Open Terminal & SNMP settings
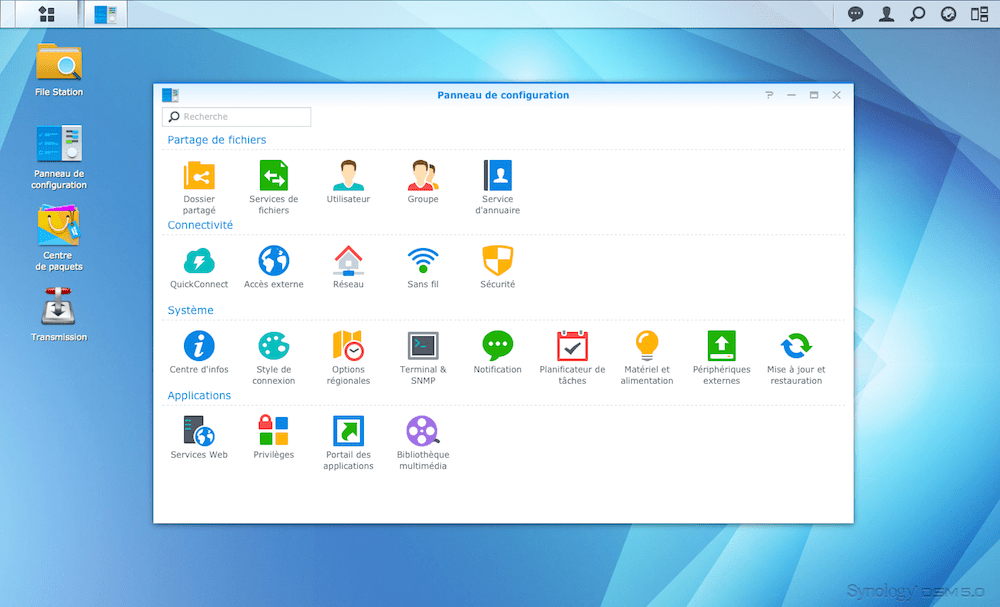This screenshot has width=1000, height=607. pos(423,358)
